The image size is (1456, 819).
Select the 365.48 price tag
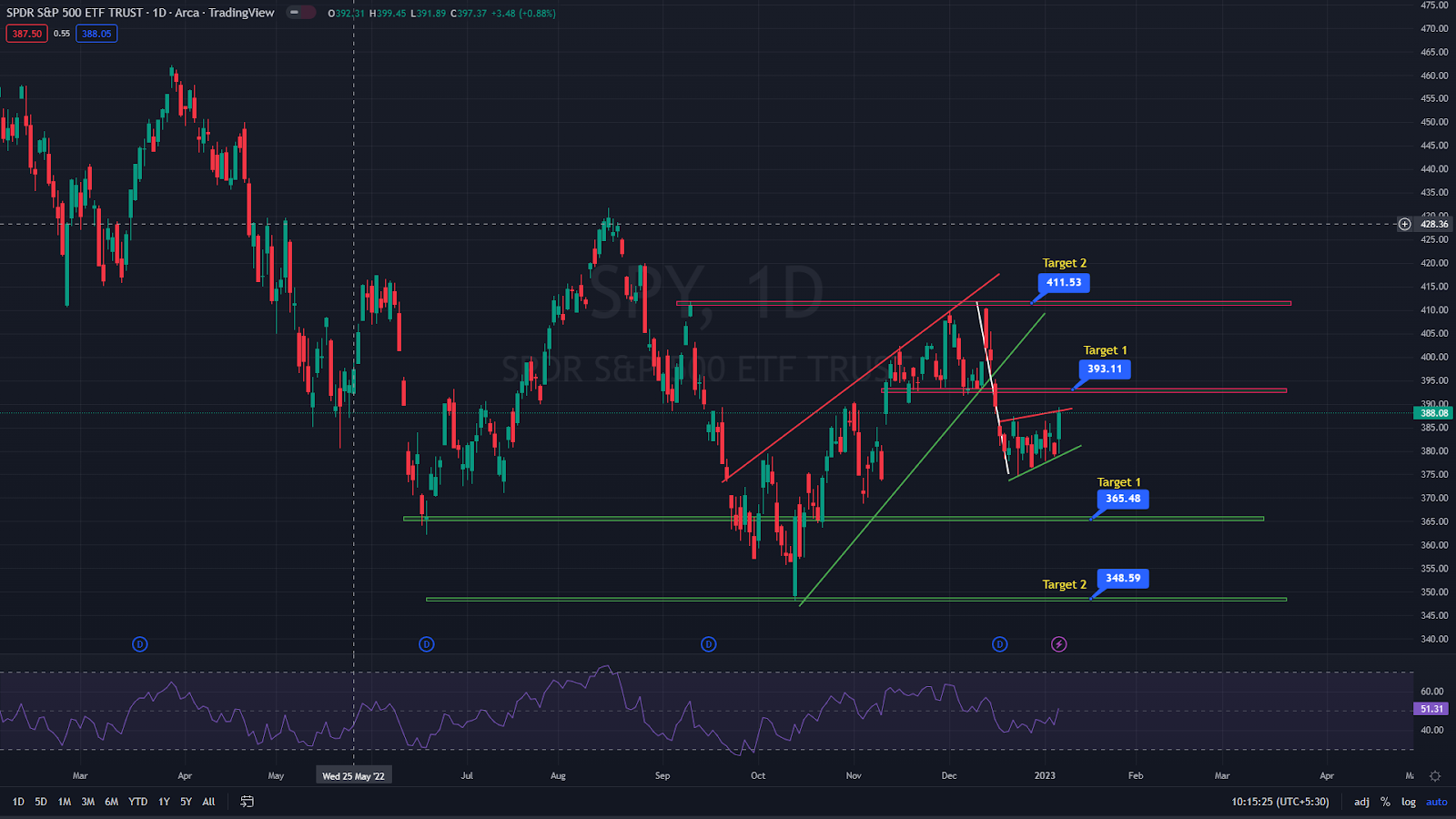1123,499
